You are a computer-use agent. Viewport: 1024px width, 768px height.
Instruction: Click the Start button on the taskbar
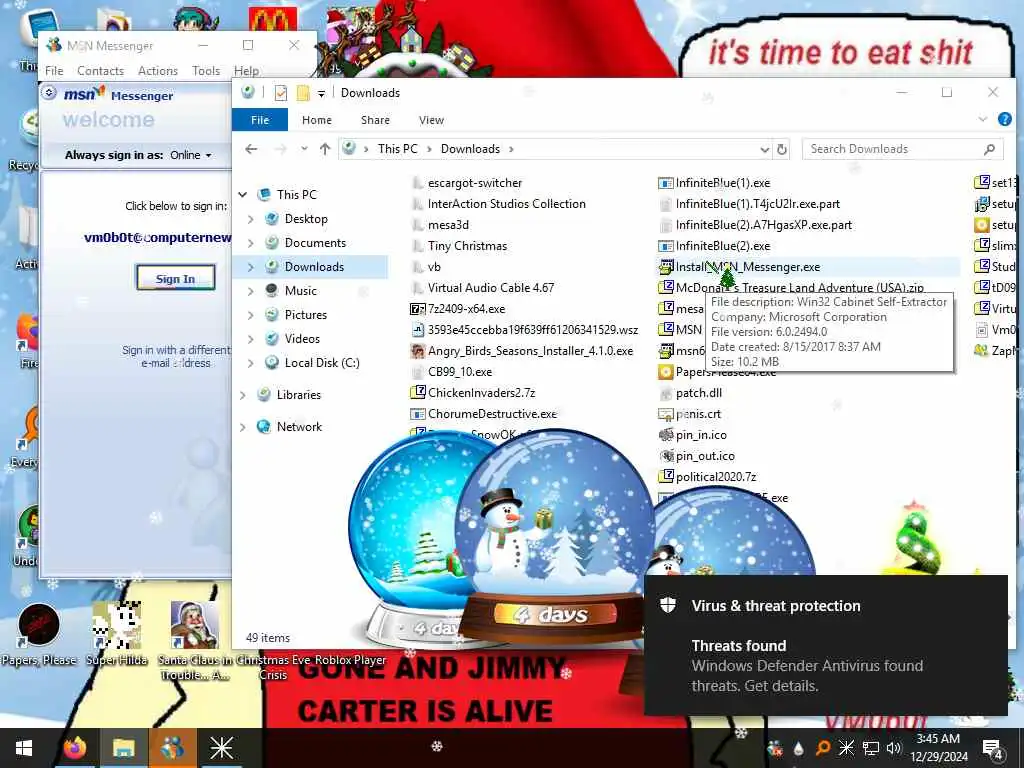click(24, 748)
